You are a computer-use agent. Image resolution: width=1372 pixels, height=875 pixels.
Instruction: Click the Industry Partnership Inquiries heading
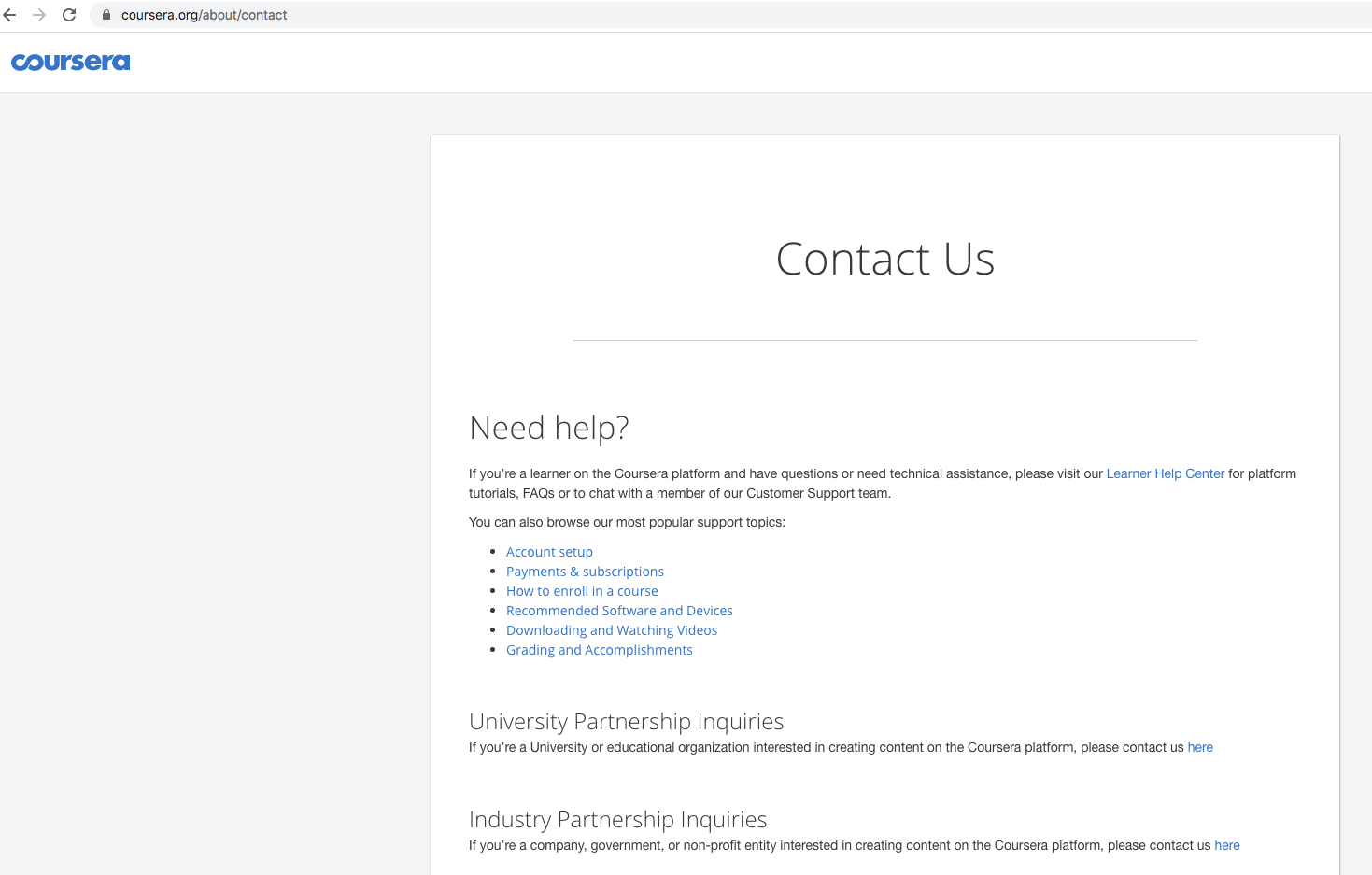click(x=618, y=819)
